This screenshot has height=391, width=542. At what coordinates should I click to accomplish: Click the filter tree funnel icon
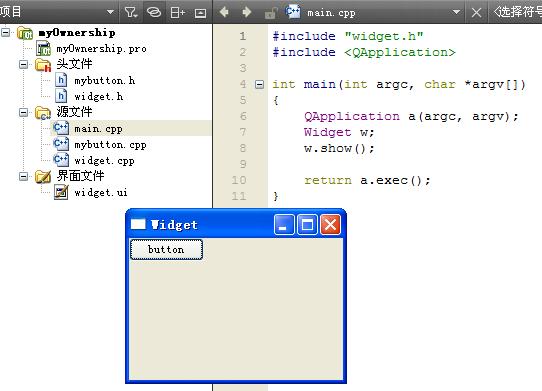pos(131,12)
